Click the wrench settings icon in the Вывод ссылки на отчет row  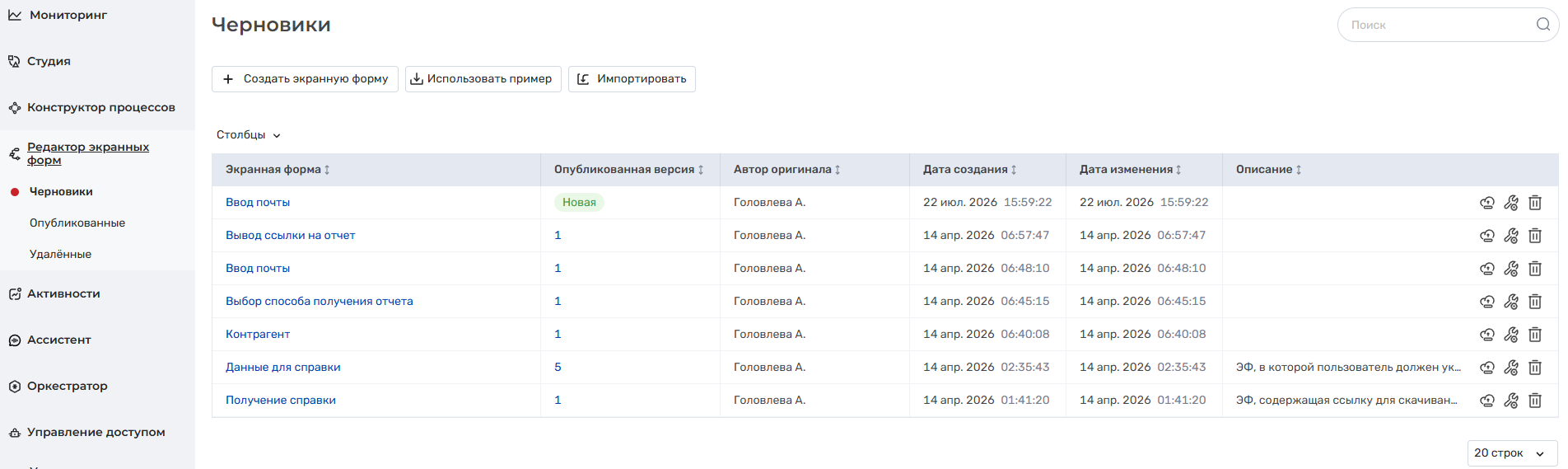click(x=1511, y=236)
